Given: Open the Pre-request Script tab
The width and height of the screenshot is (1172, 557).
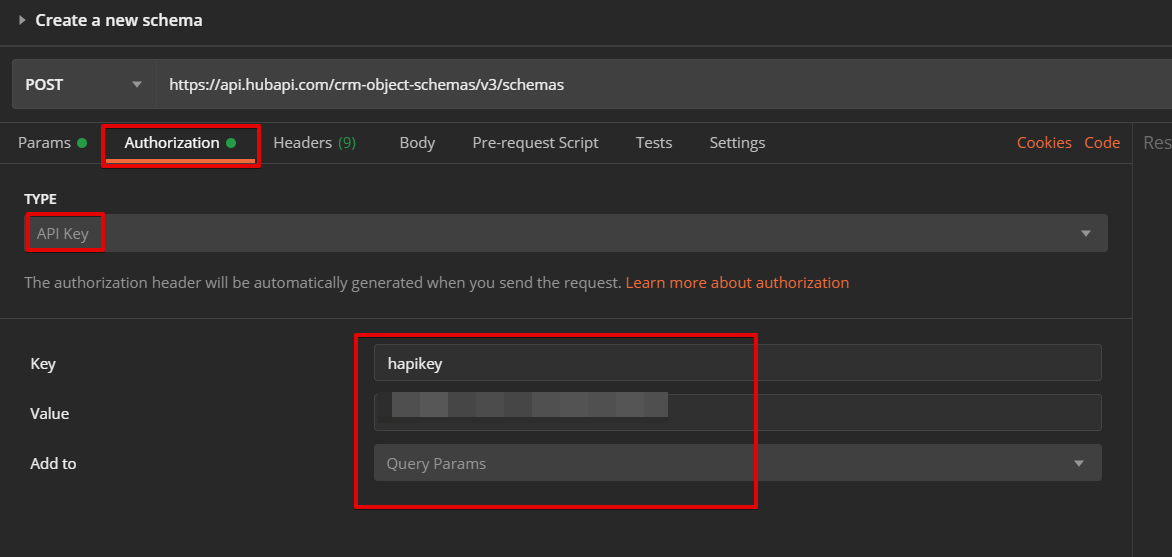Looking at the screenshot, I should pyautogui.click(x=535, y=143).
